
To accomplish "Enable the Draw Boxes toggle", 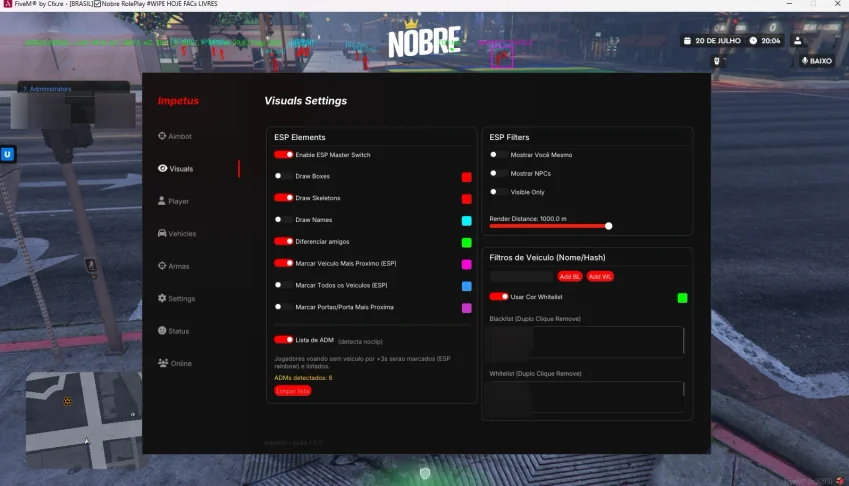I will (284, 176).
